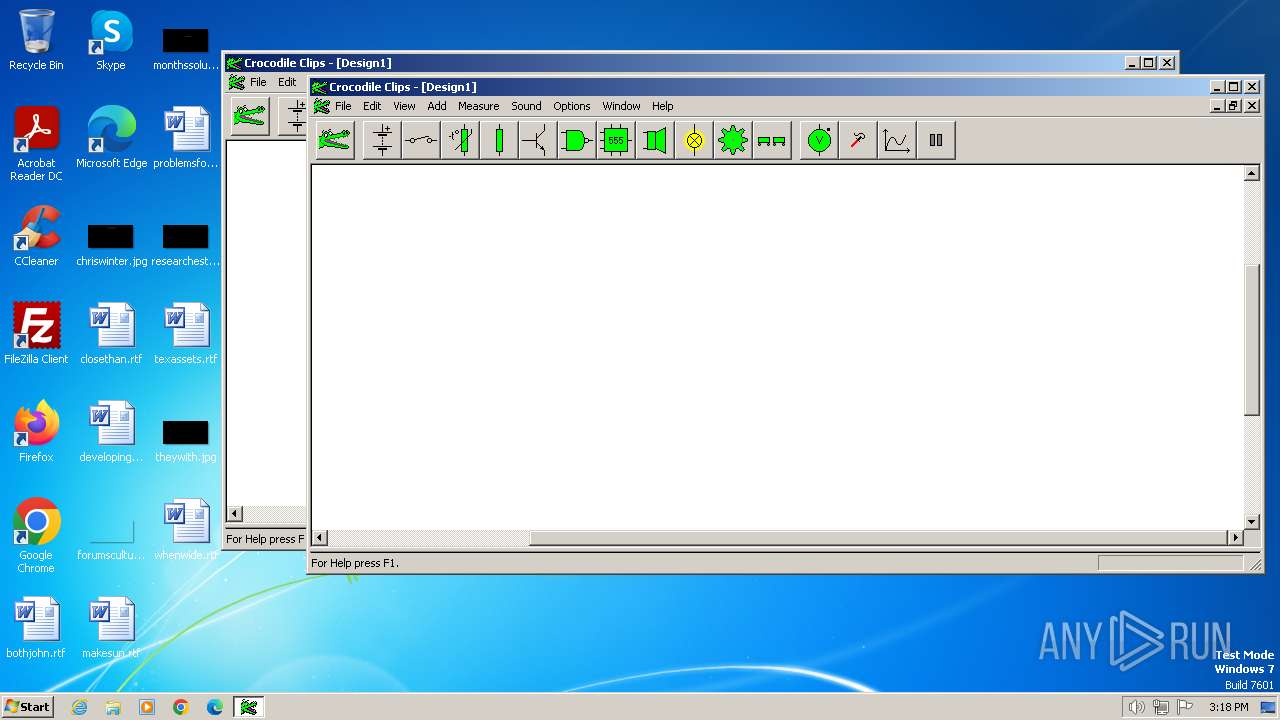Click crocodile toolbar icon in background window
This screenshot has width=1280, height=720.
click(250, 116)
